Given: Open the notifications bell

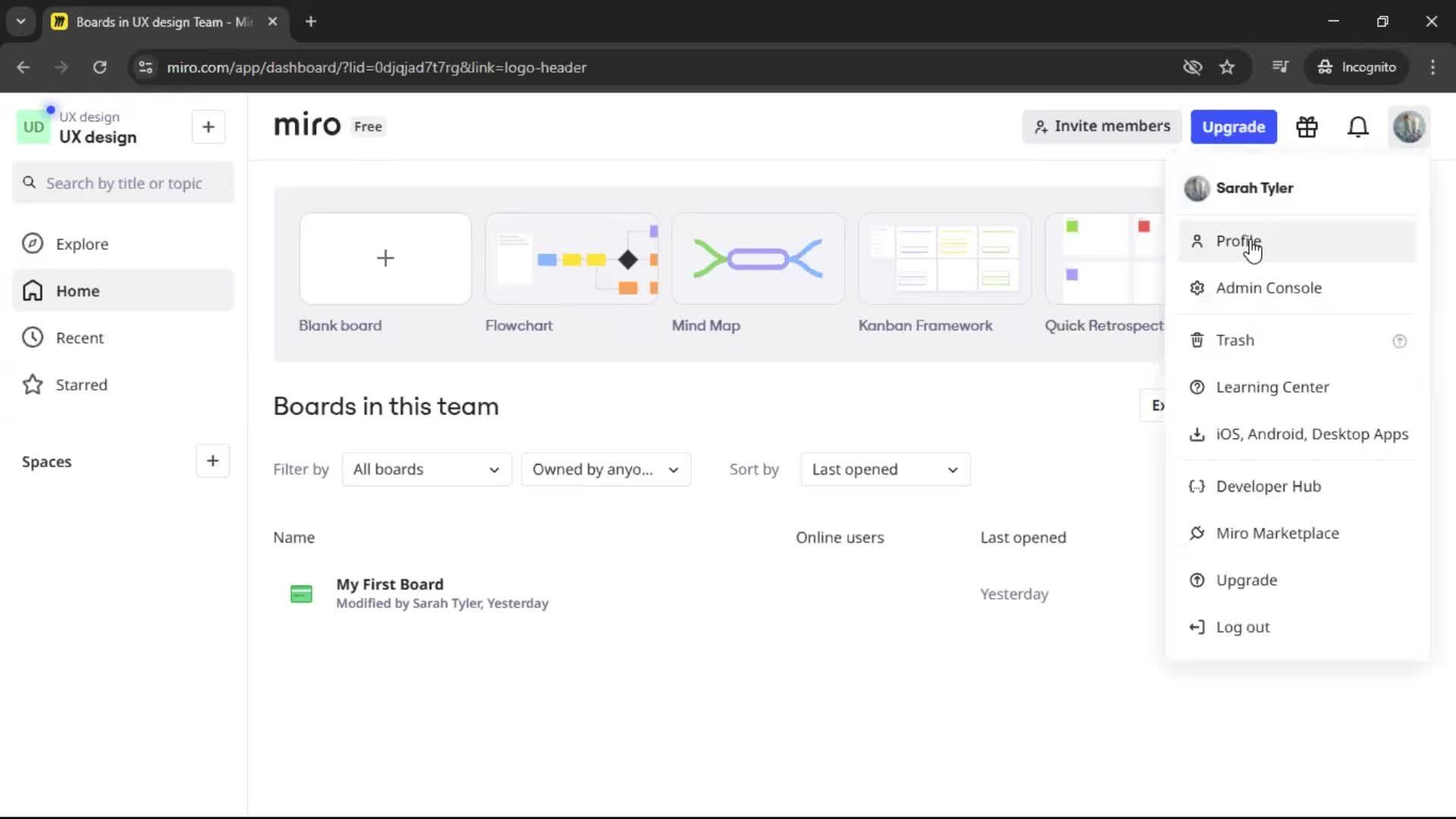Looking at the screenshot, I should click(1357, 127).
